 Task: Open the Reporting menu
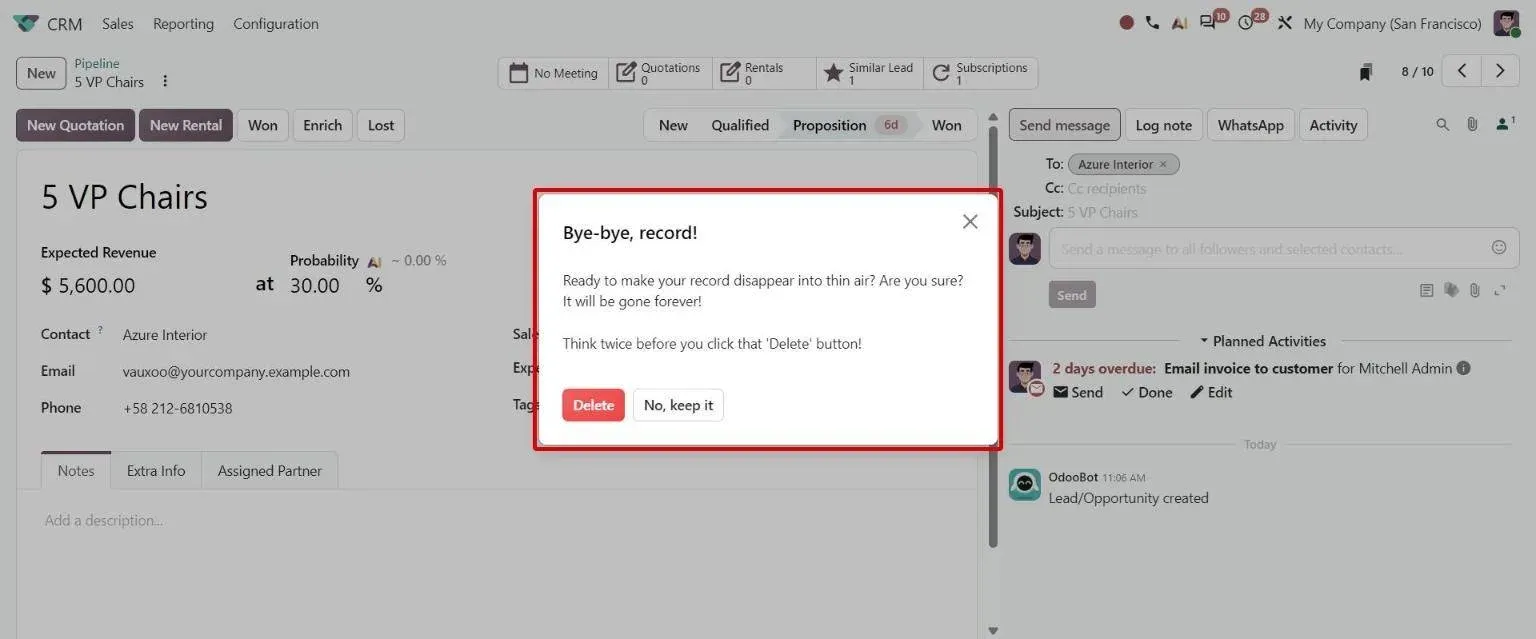[x=183, y=23]
